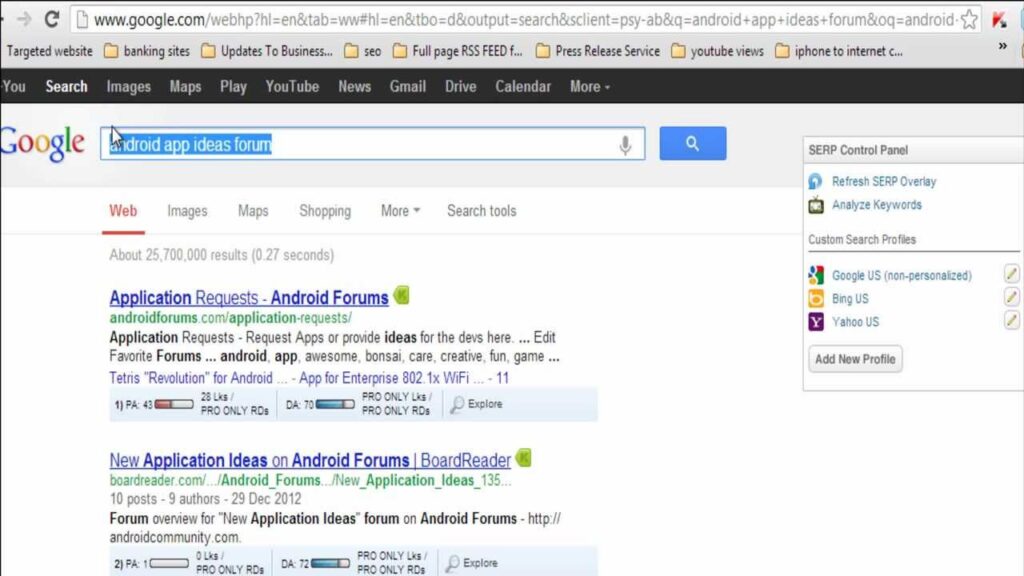Screen dimensions: 1024x576
Task: Edit the Bing US profile pencil
Action: (x=1011, y=297)
